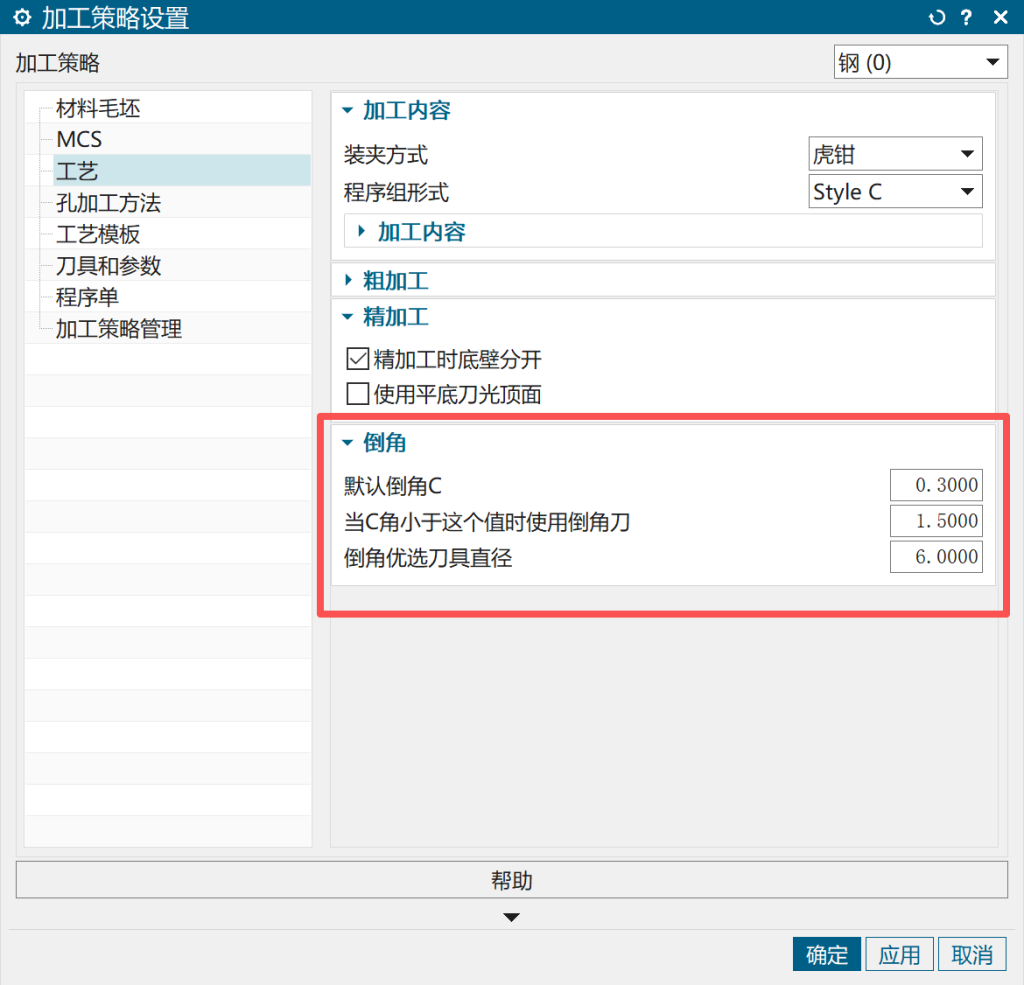
Task: Click the question mark help icon
Action: (x=966, y=17)
